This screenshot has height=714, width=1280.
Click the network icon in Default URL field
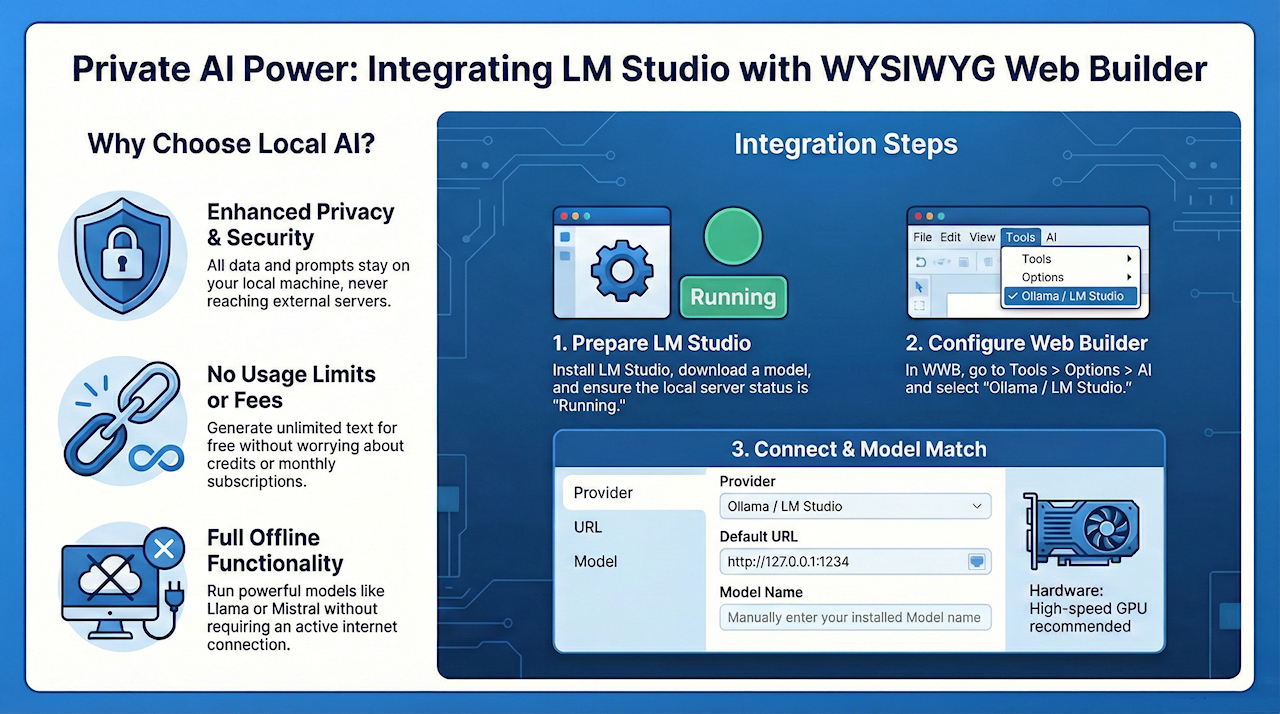976,561
